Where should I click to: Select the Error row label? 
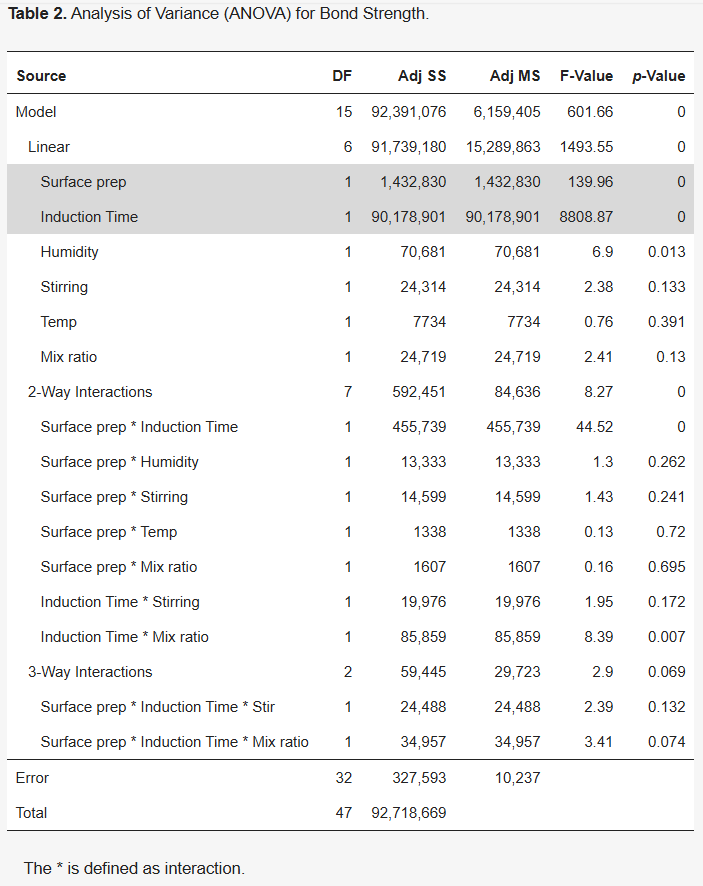tap(32, 779)
